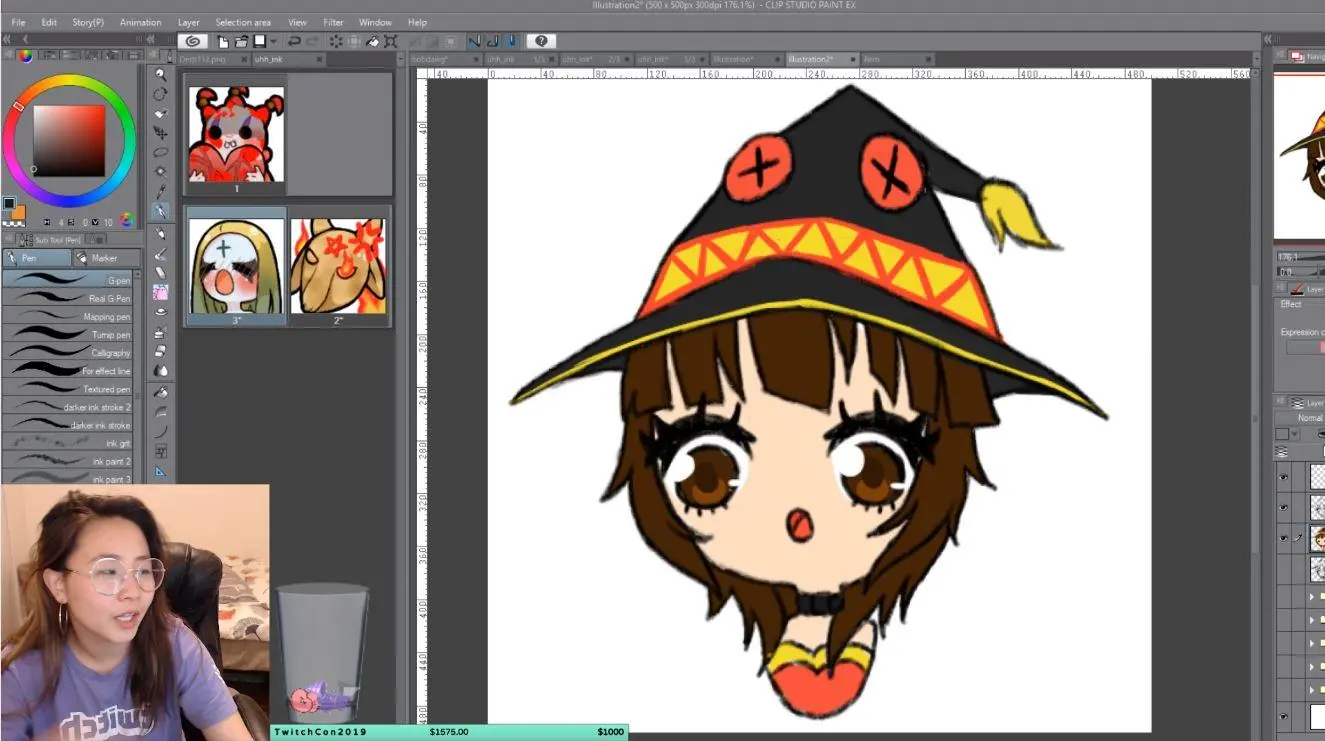This screenshot has height=741, width=1325.
Task: Select the Marker sub tool group
Action: (105, 258)
